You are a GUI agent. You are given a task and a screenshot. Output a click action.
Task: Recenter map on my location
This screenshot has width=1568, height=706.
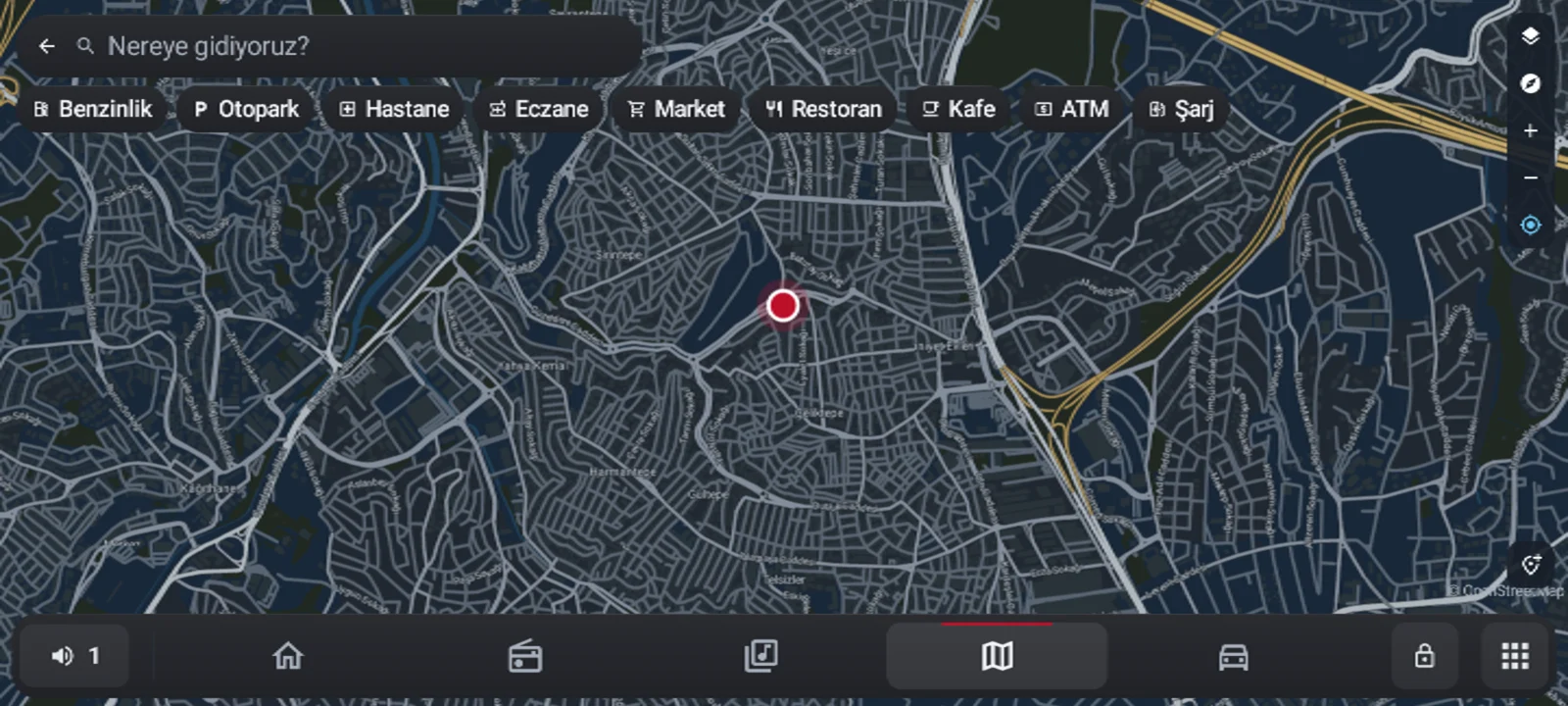1530,226
